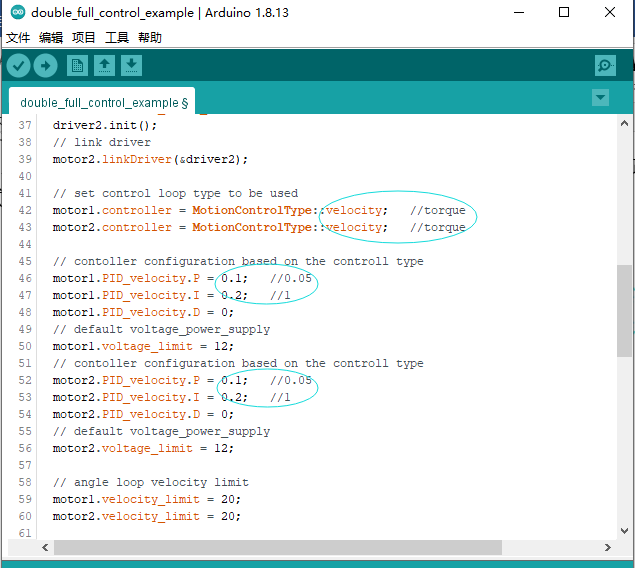Click the Verify (checkmark) button
This screenshot has height=568, width=635.
[x=19, y=66]
